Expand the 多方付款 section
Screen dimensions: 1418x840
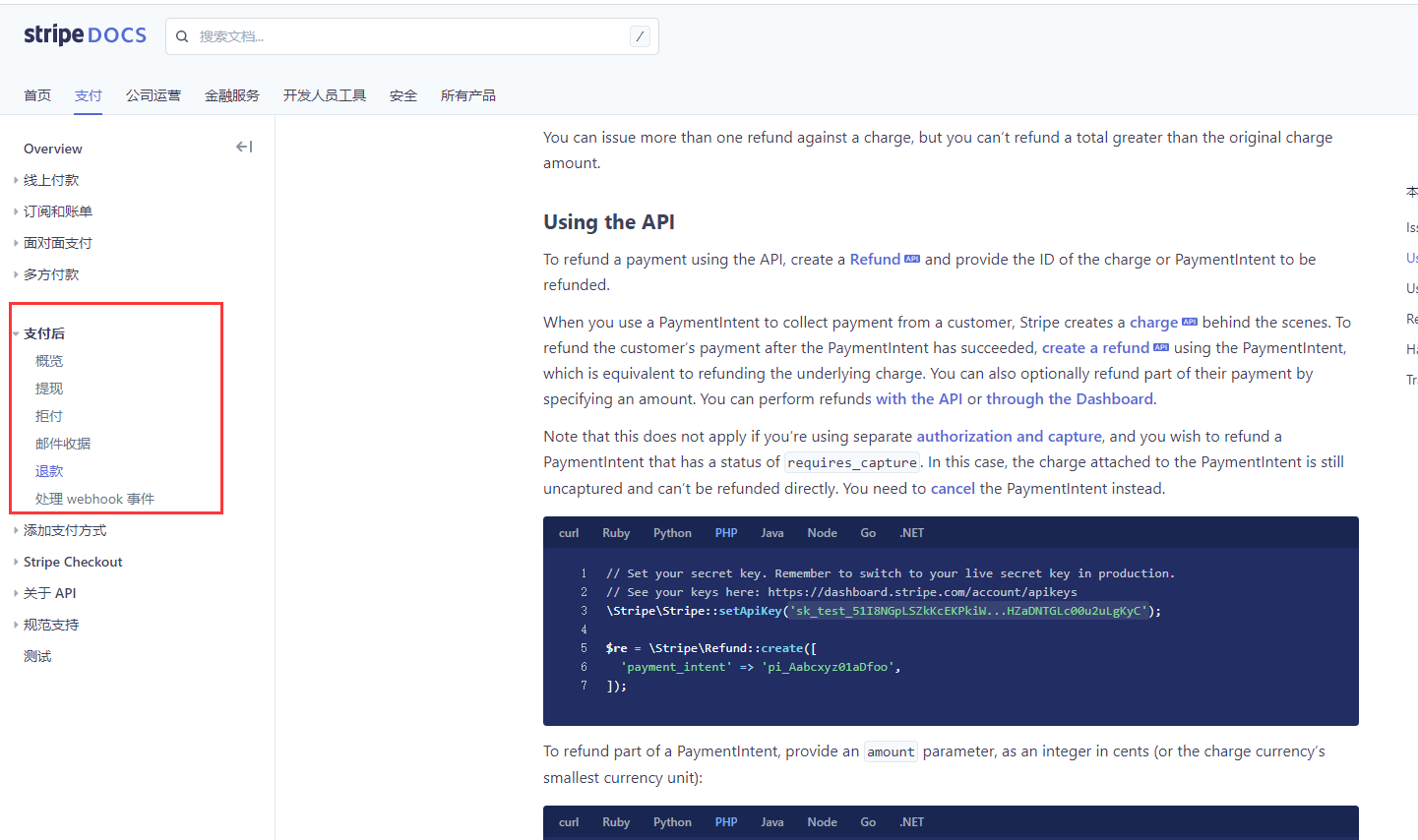(x=51, y=274)
